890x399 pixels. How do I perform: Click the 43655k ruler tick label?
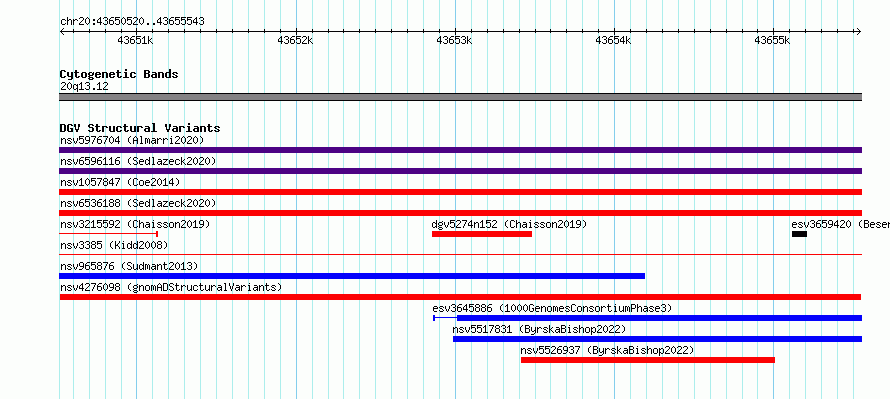pyautogui.click(x=772, y=40)
